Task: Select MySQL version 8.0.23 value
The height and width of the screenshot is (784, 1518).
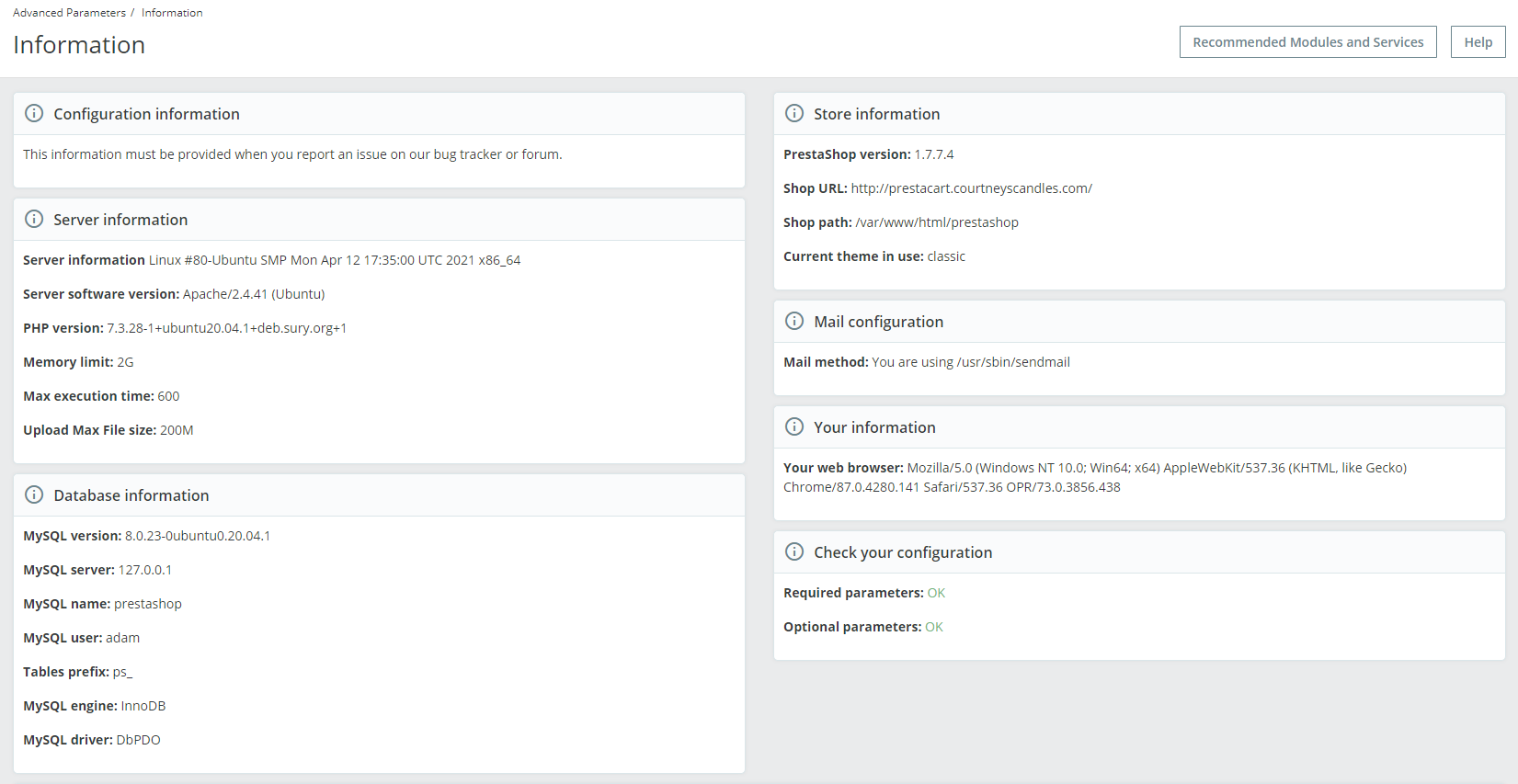Action: click(198, 536)
